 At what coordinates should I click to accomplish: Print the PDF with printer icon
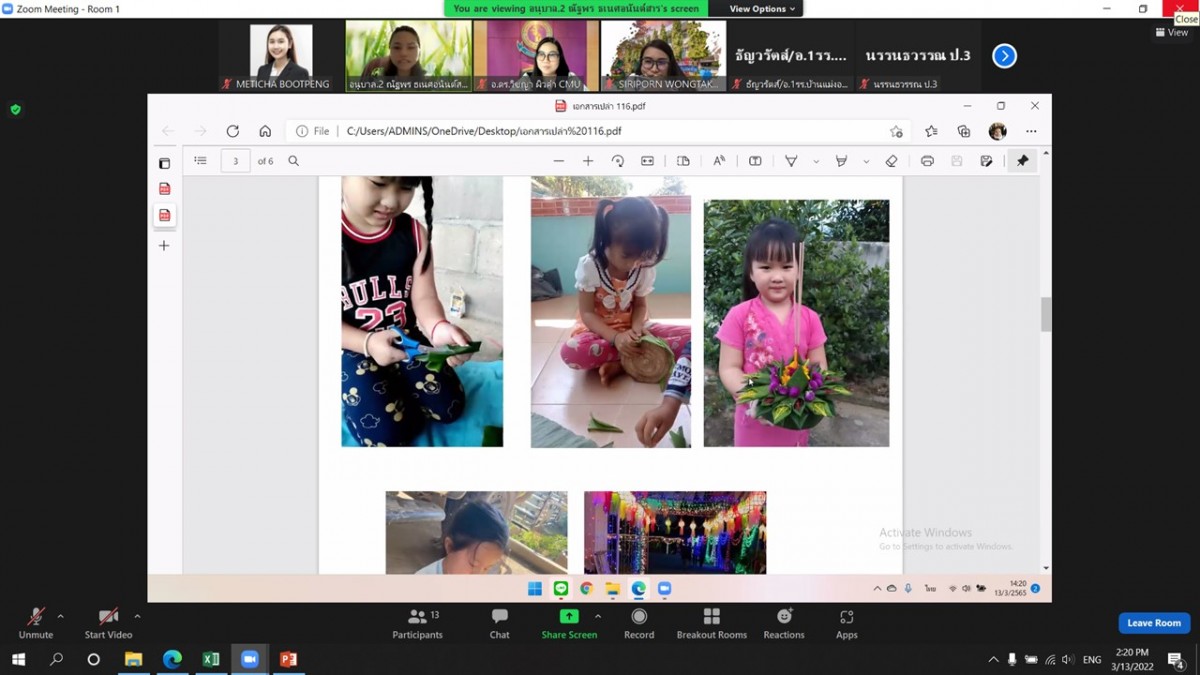(927, 161)
